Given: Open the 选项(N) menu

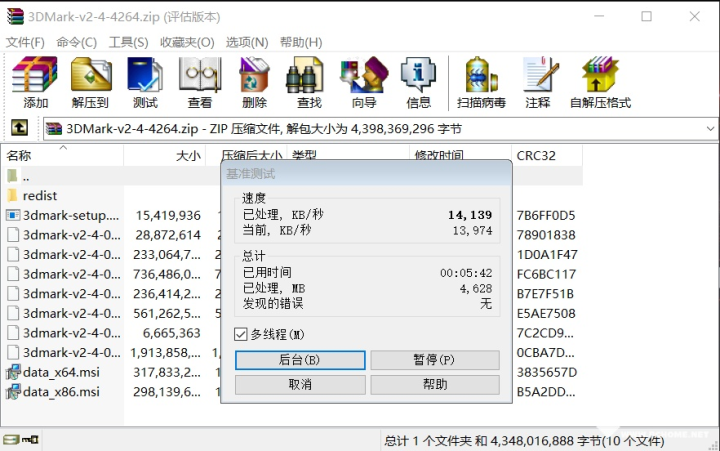Looking at the screenshot, I should tap(247, 42).
